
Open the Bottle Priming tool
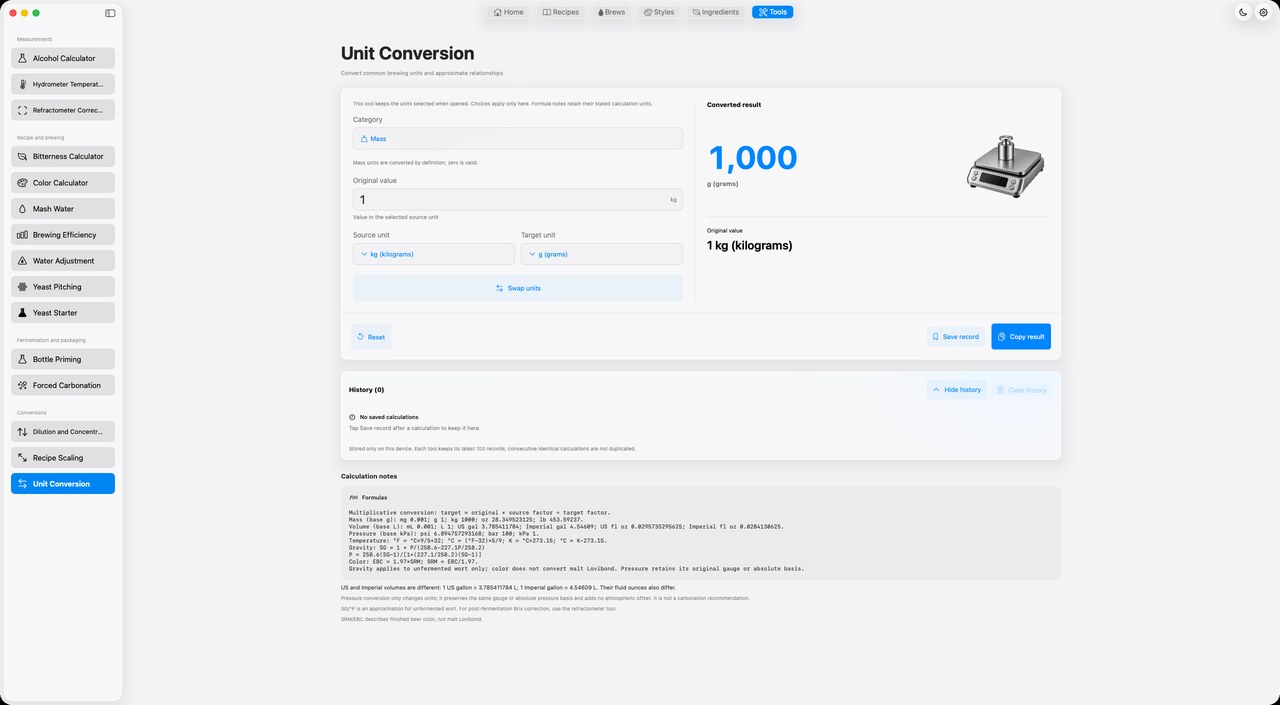click(63, 359)
